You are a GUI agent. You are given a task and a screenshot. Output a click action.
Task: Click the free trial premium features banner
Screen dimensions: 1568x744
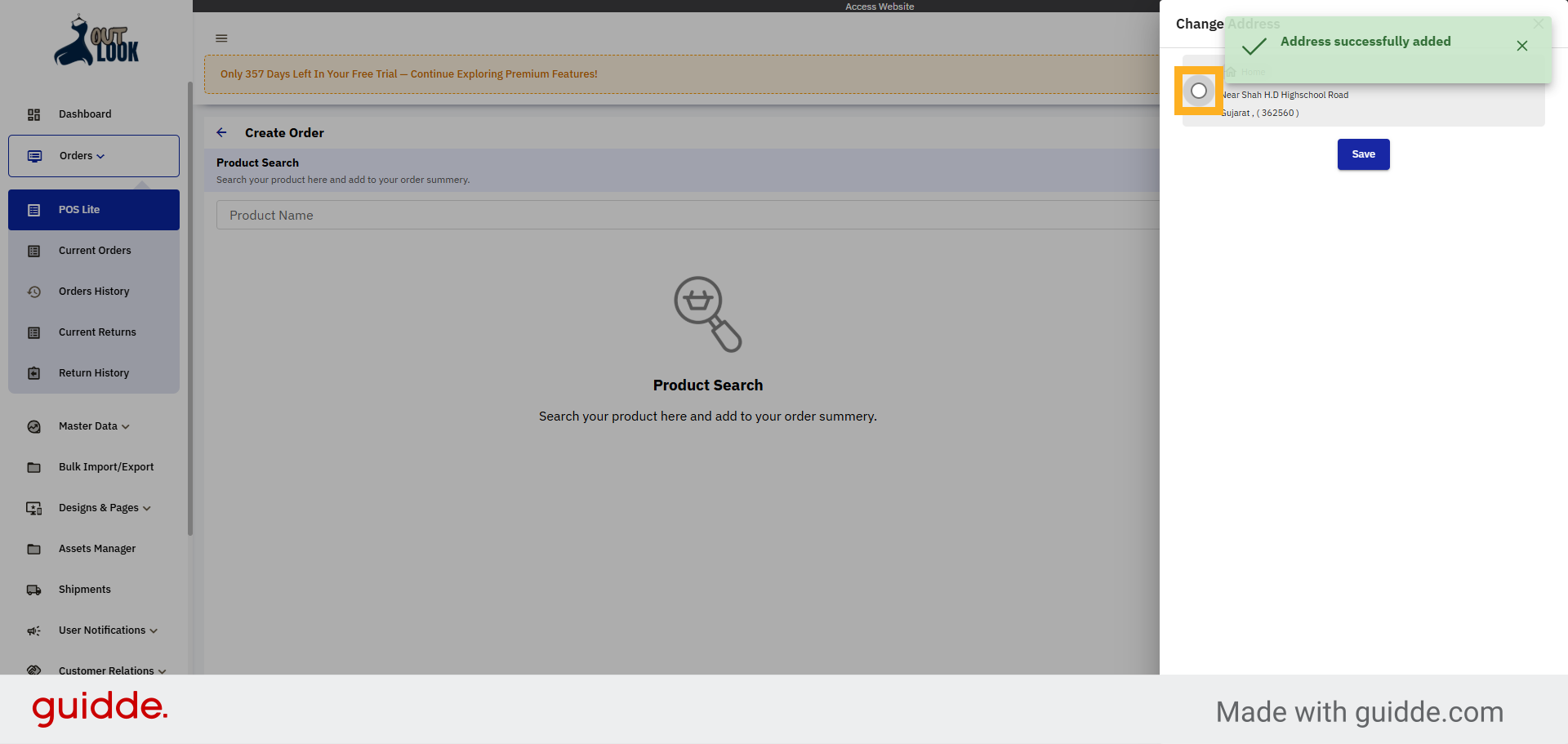[681, 74]
